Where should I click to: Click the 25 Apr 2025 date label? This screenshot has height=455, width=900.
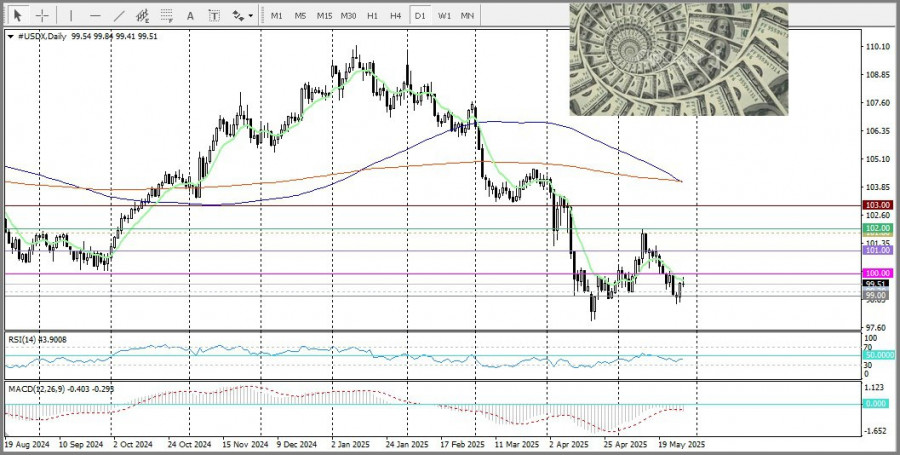click(x=623, y=445)
